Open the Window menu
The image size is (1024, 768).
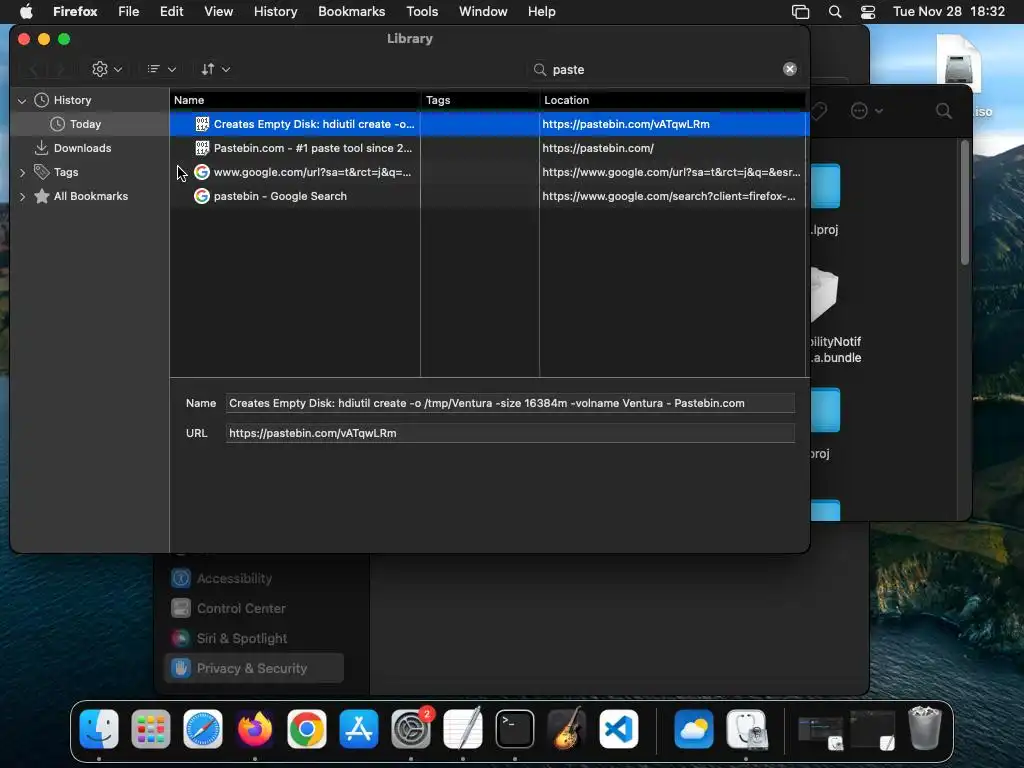click(x=483, y=12)
